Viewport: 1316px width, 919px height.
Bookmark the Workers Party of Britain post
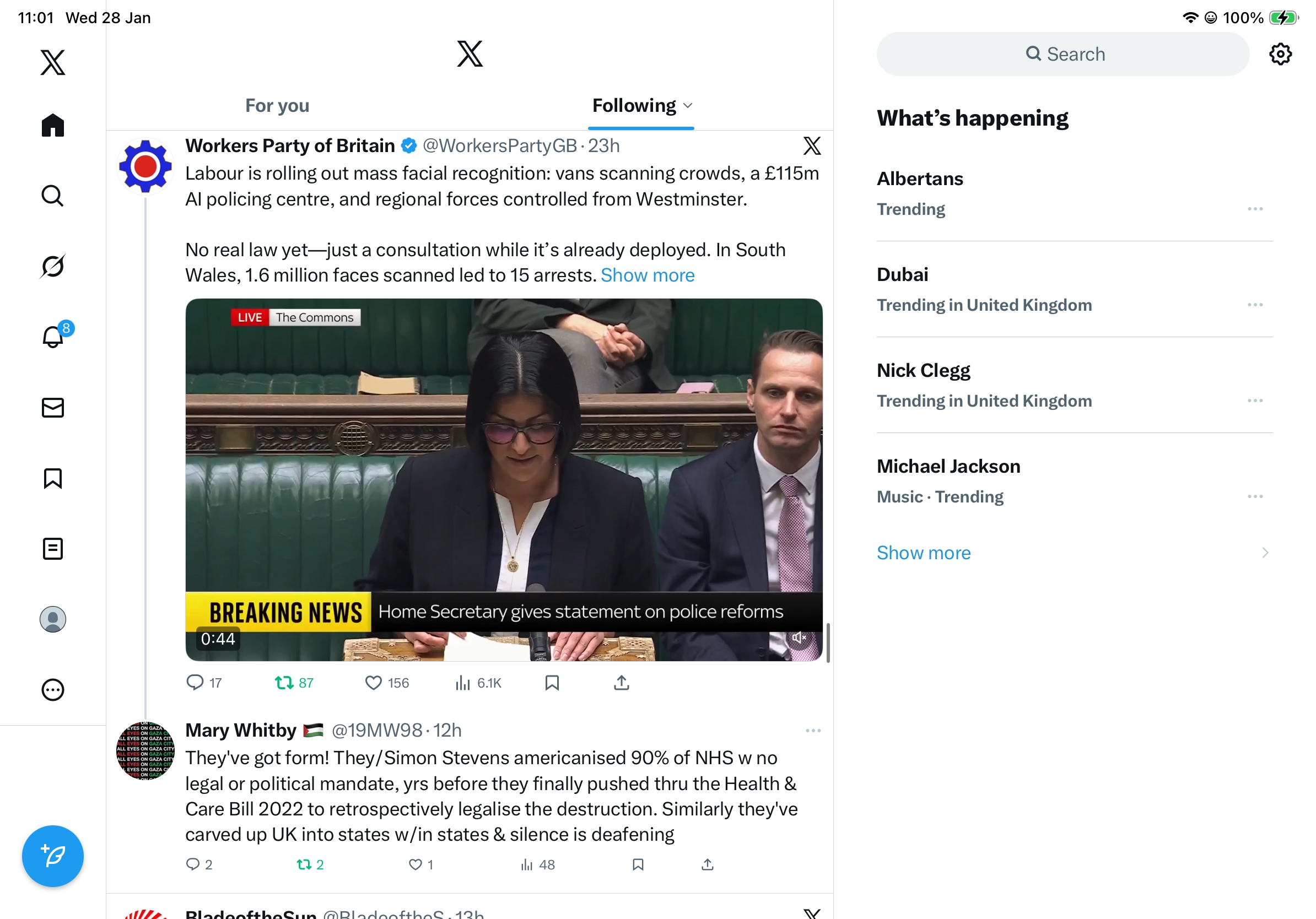click(x=552, y=683)
